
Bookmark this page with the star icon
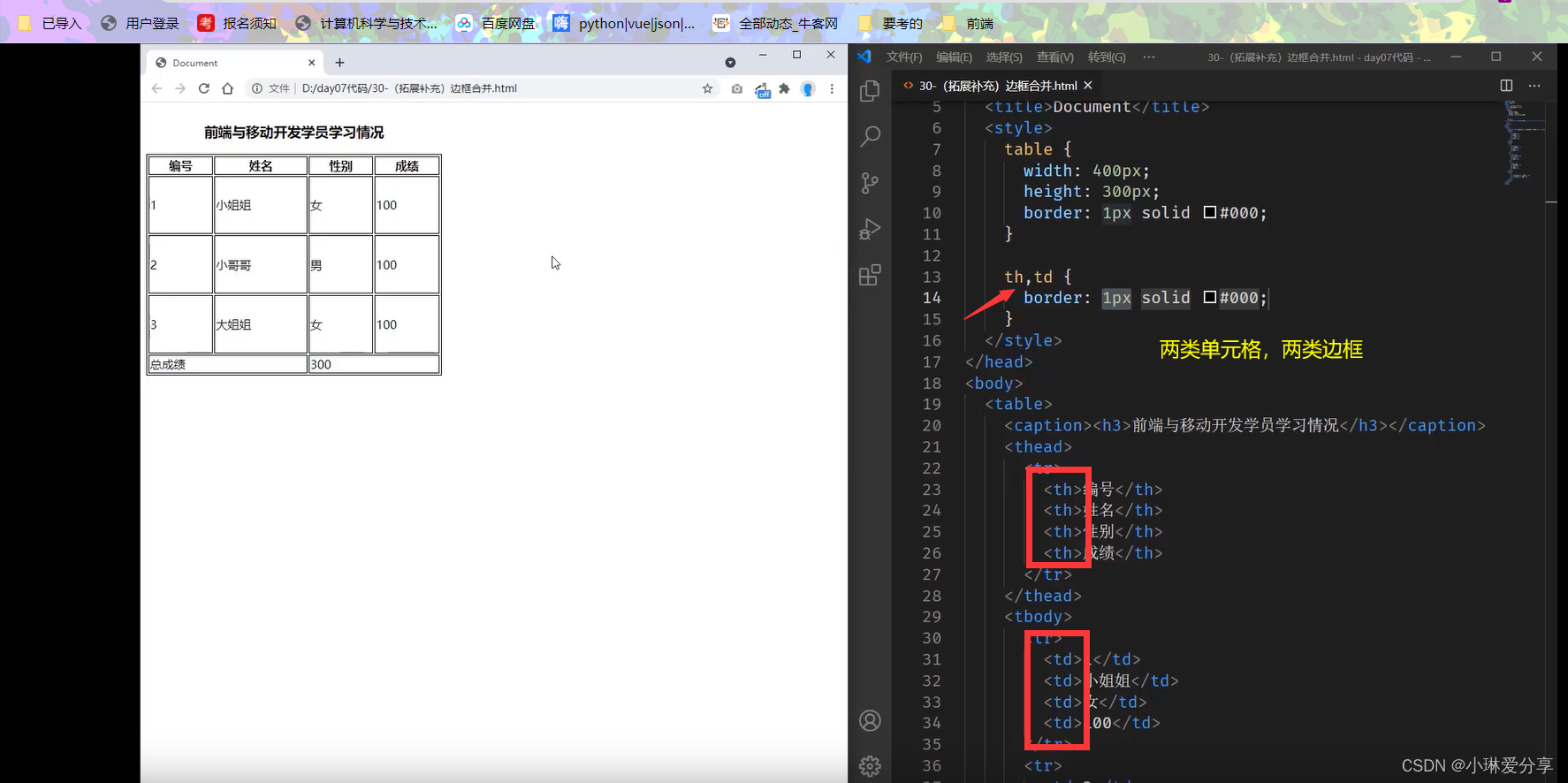click(x=707, y=88)
